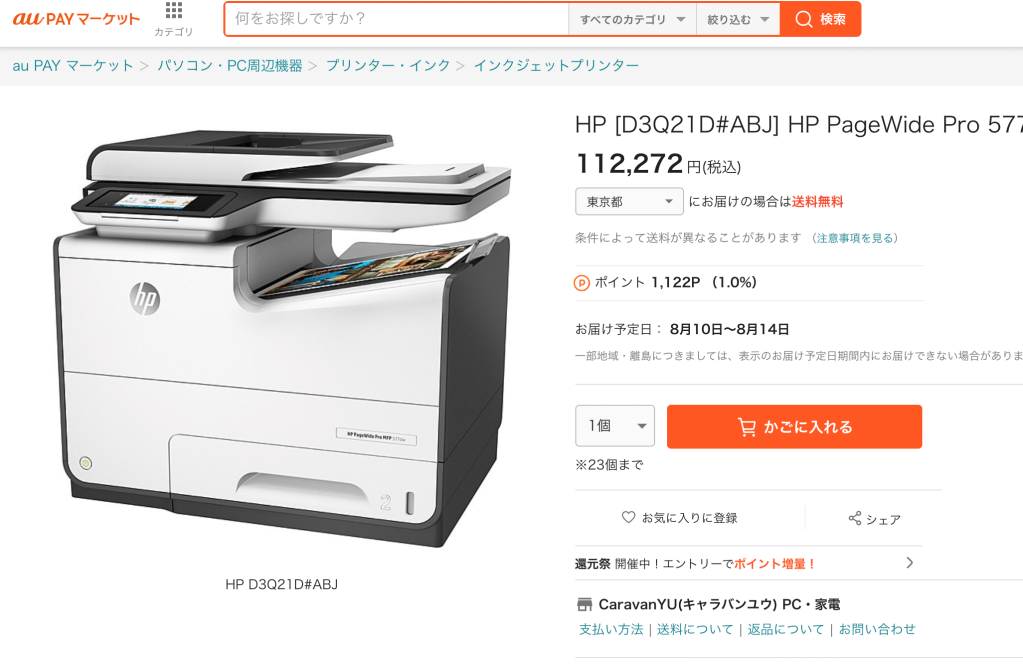Click the シェア share icon
Viewport: 1023px width, 665px height.
point(855,518)
